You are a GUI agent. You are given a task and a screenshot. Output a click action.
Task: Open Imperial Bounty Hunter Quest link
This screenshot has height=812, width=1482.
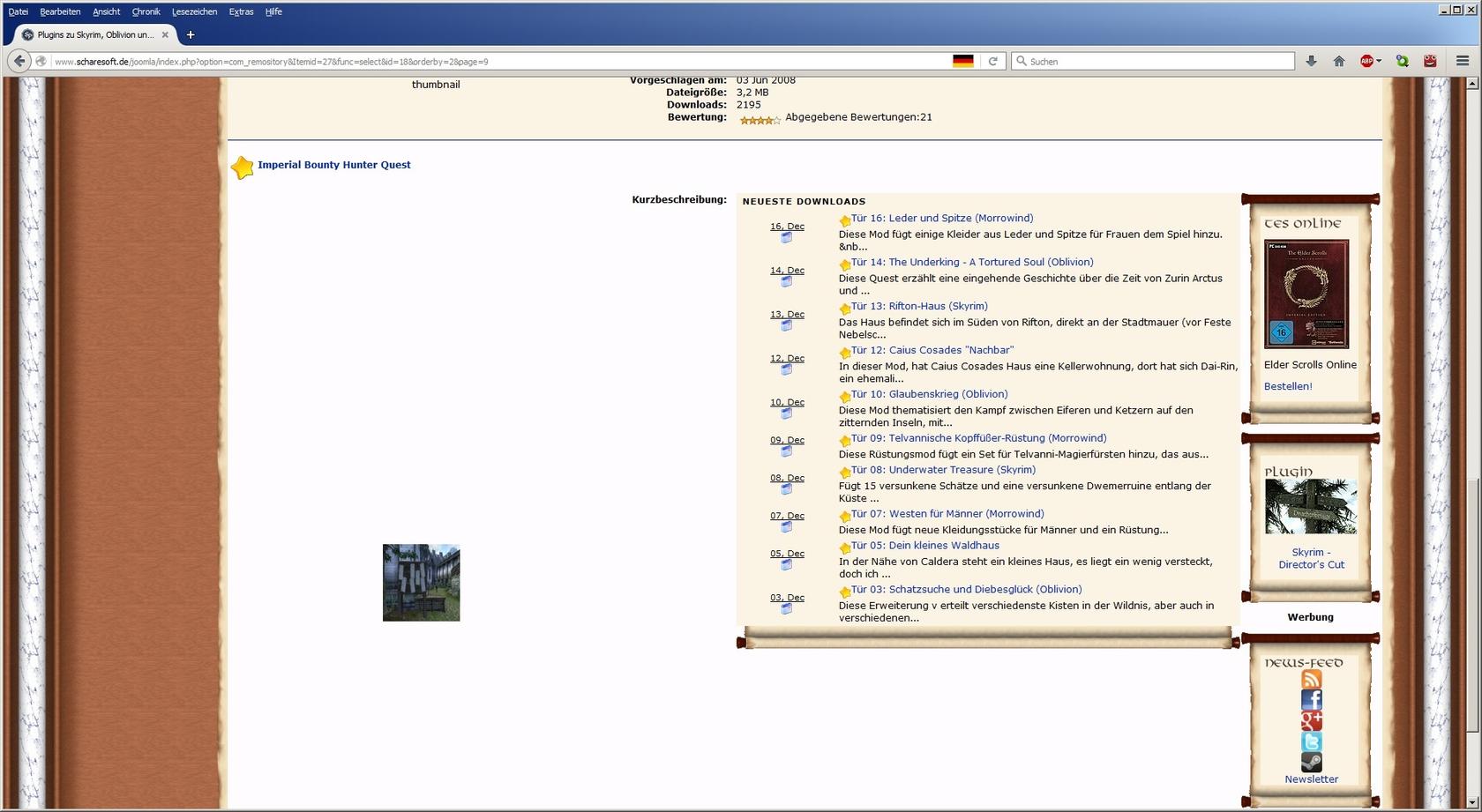tap(333, 165)
